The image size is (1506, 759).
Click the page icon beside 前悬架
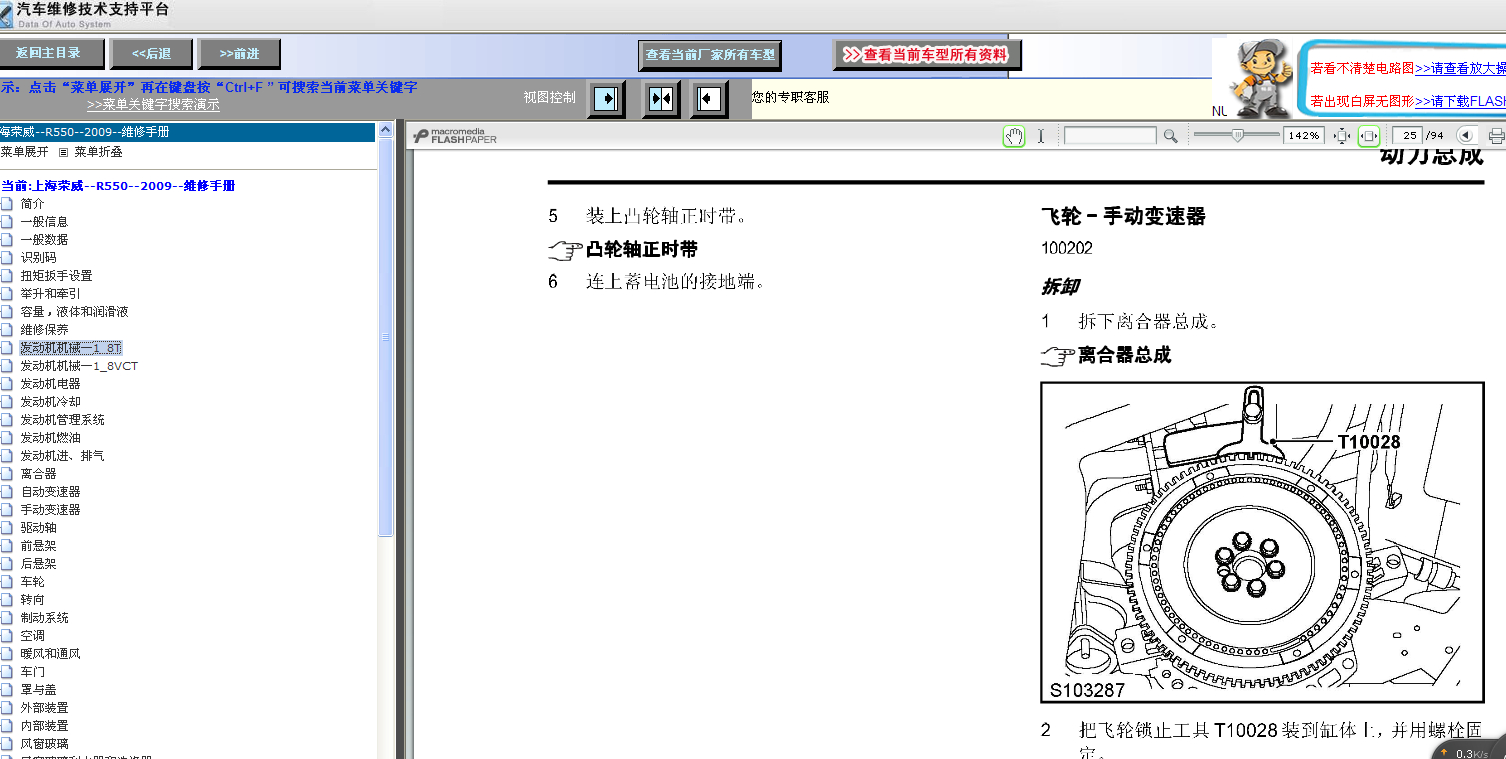pyautogui.click(x=7, y=546)
